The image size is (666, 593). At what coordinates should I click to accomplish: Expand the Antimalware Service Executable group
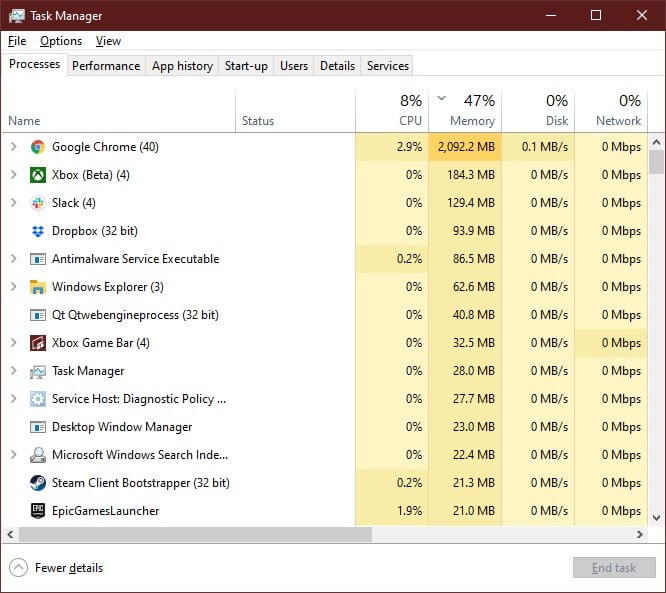tap(14, 259)
